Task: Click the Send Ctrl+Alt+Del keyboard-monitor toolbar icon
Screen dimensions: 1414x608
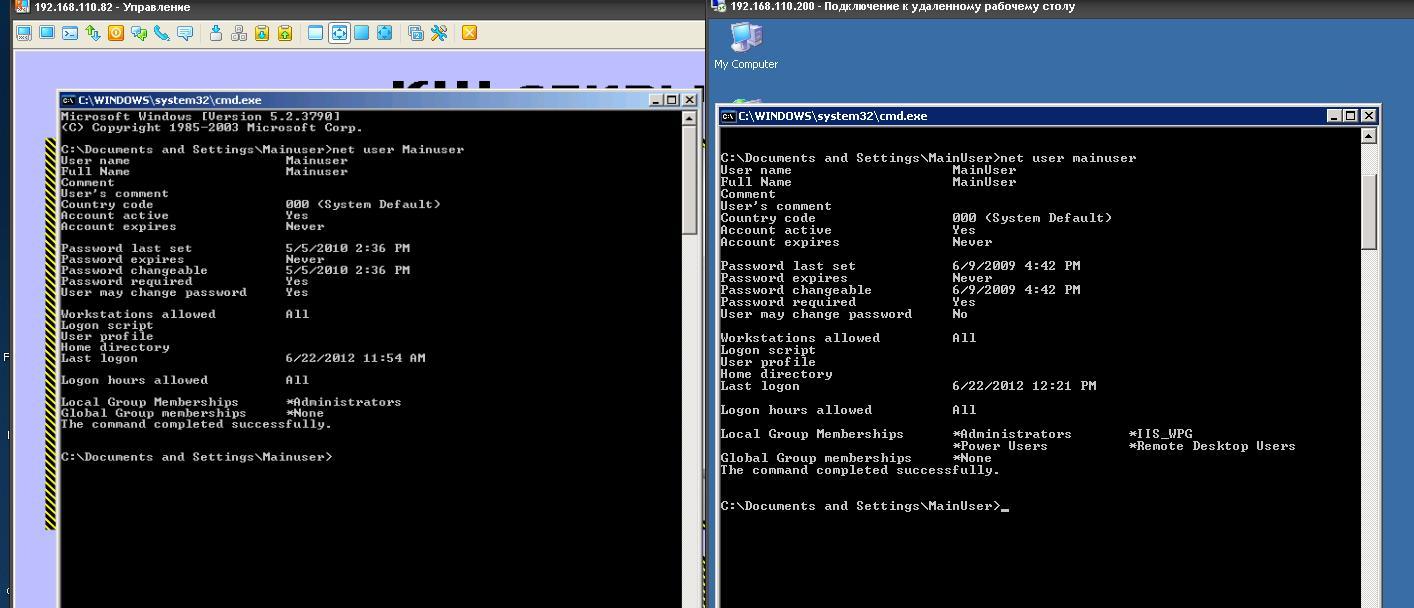Action: pyautogui.click(x=24, y=33)
